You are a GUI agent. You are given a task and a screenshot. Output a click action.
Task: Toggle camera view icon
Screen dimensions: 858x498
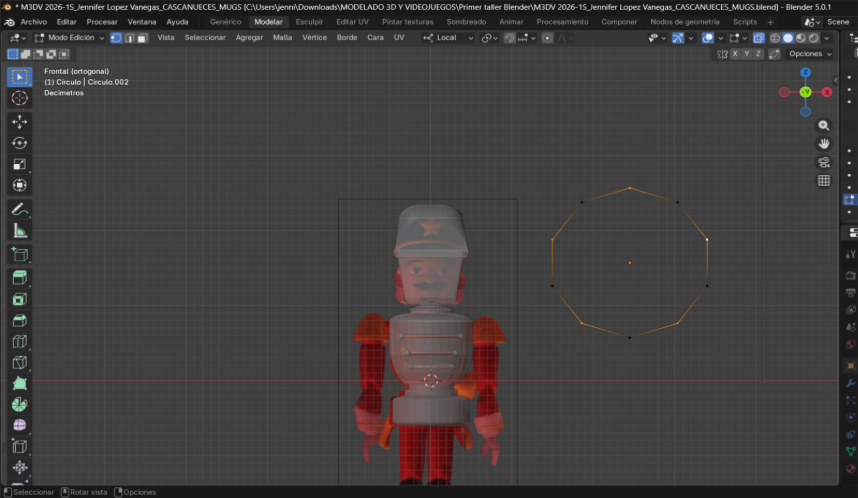point(824,162)
